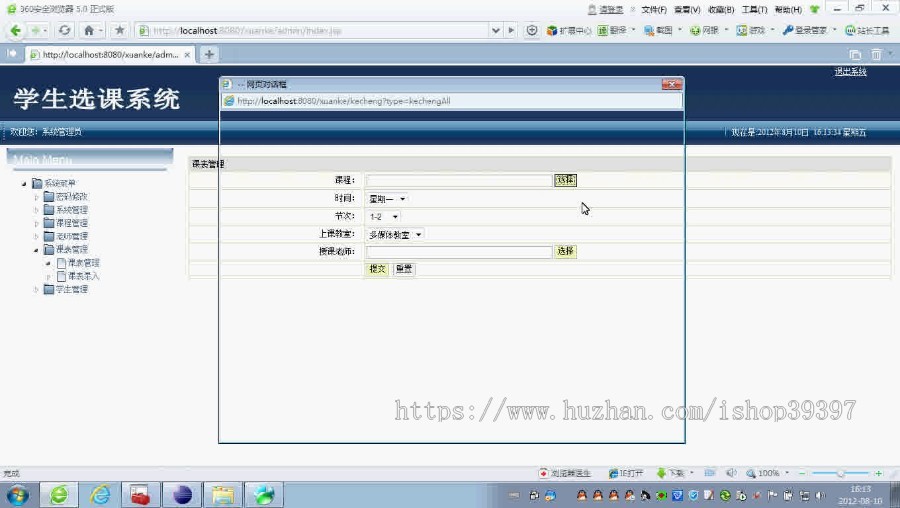900x508 pixels.
Task: Click the browser forward arrow
Action: pos(36,30)
